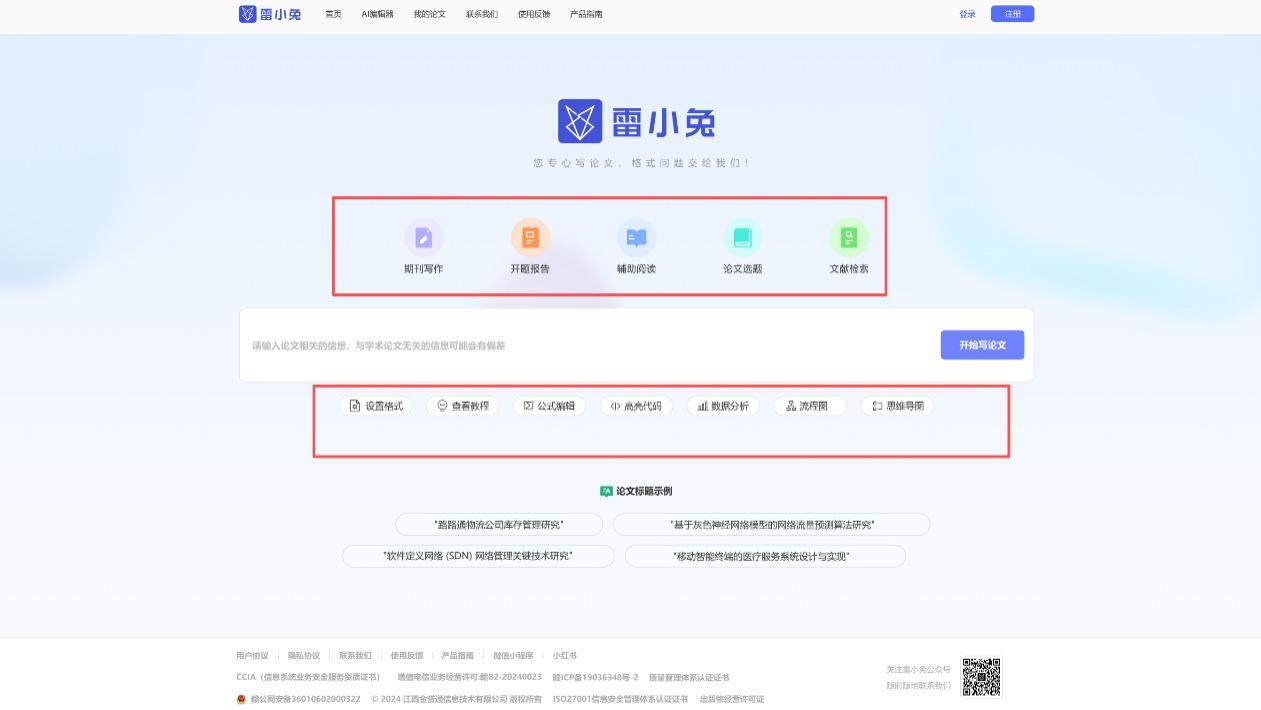This screenshot has width=1261, height=710.
Task: Click the 注册 register button
Action: [x=1012, y=14]
